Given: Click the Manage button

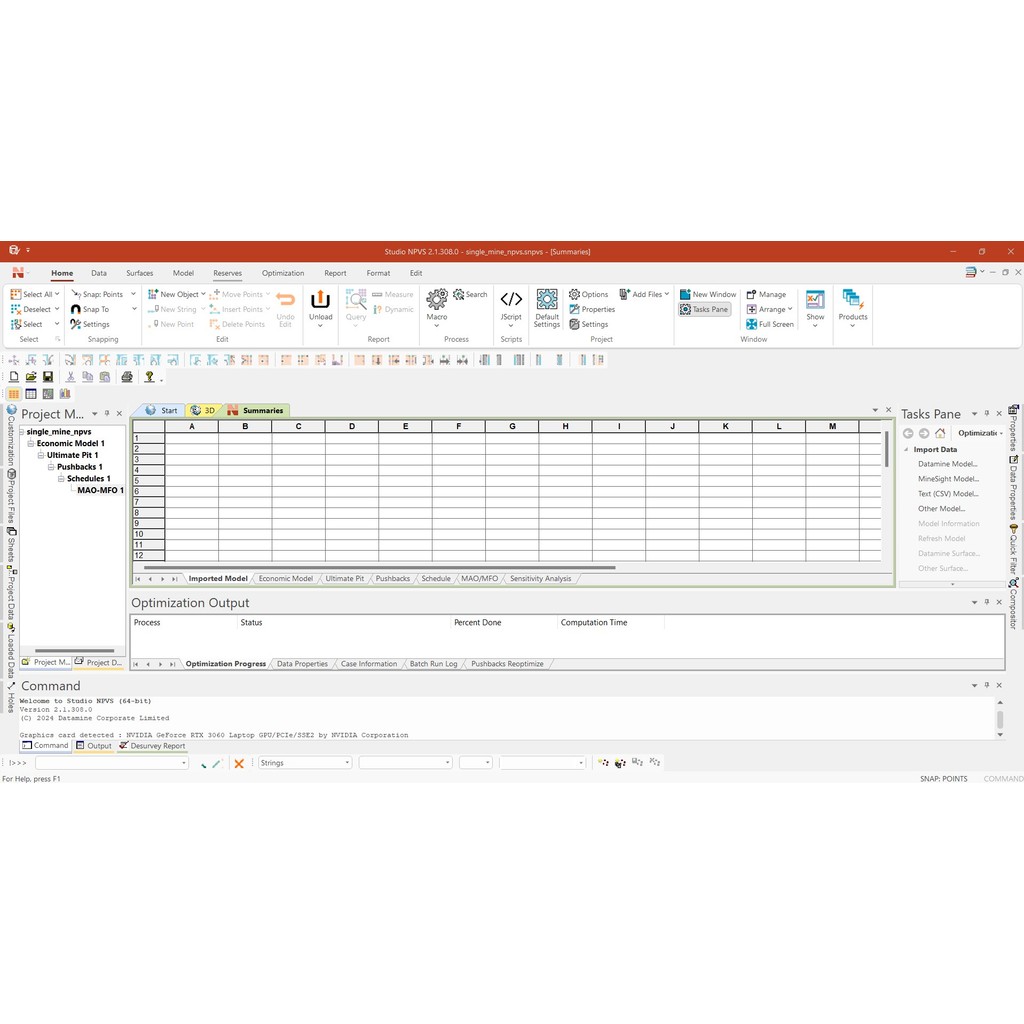Looking at the screenshot, I should (x=766, y=295).
